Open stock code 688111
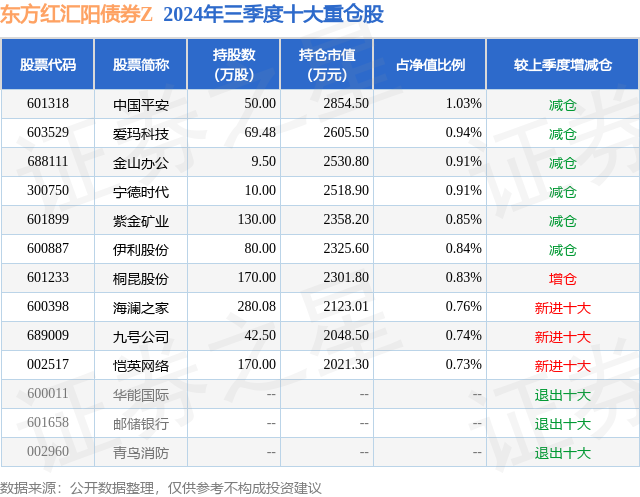 tap(48, 162)
